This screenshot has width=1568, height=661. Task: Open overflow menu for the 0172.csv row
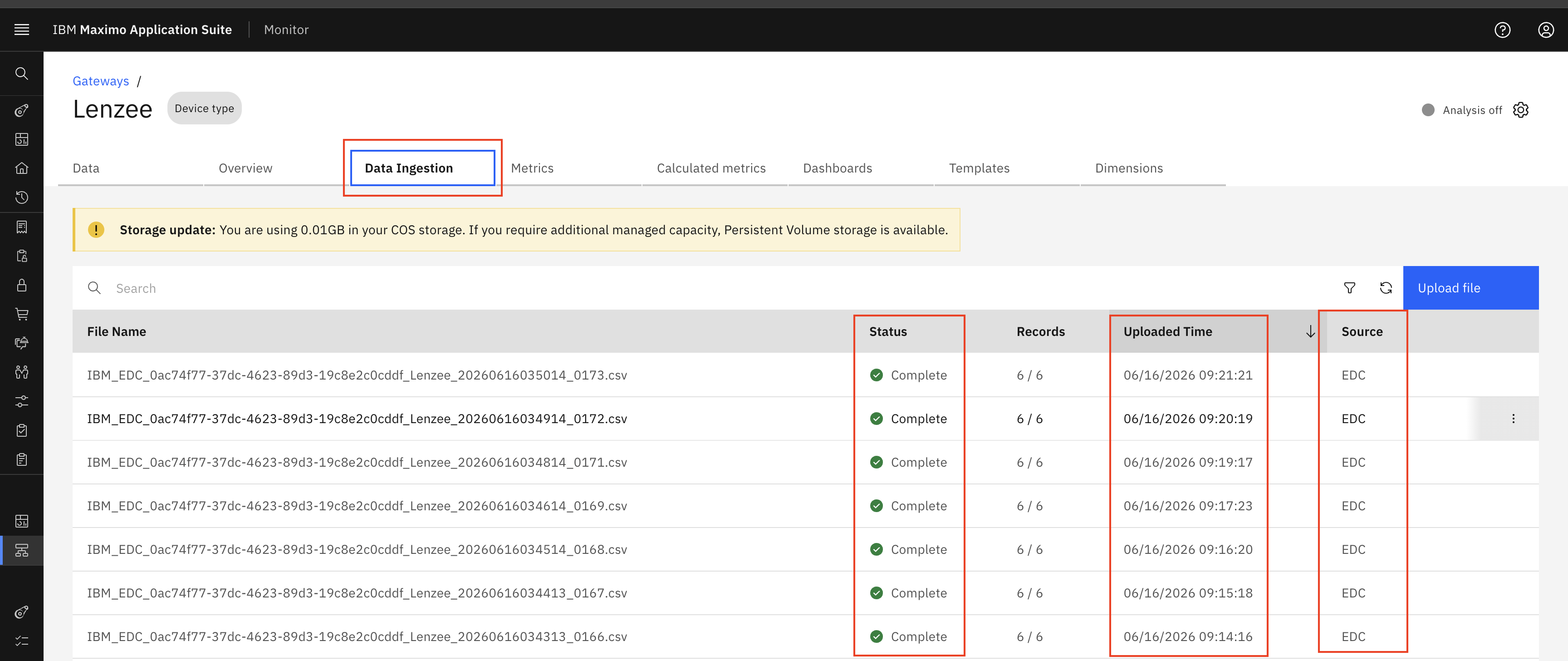pyautogui.click(x=1513, y=419)
